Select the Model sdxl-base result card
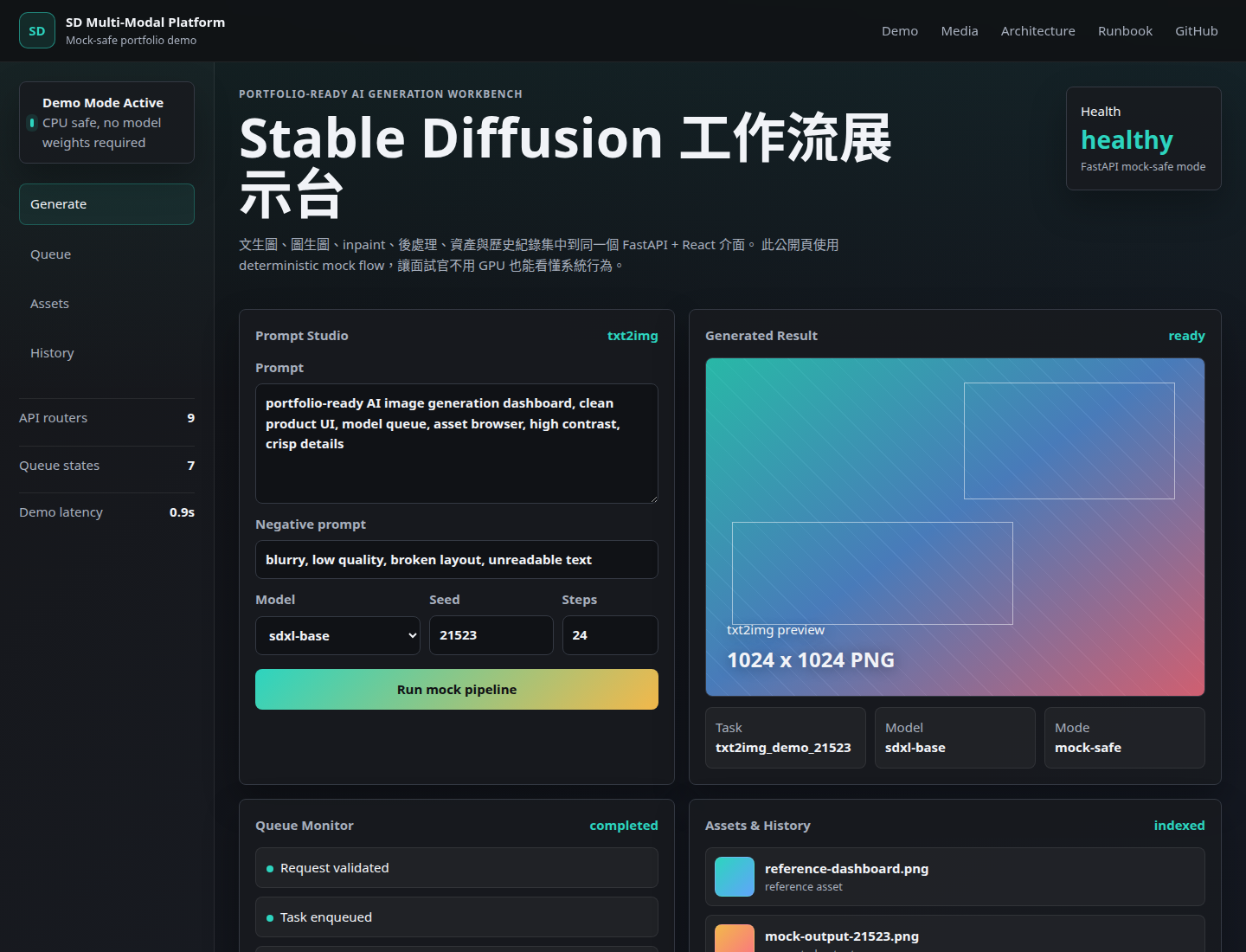 pos(955,737)
